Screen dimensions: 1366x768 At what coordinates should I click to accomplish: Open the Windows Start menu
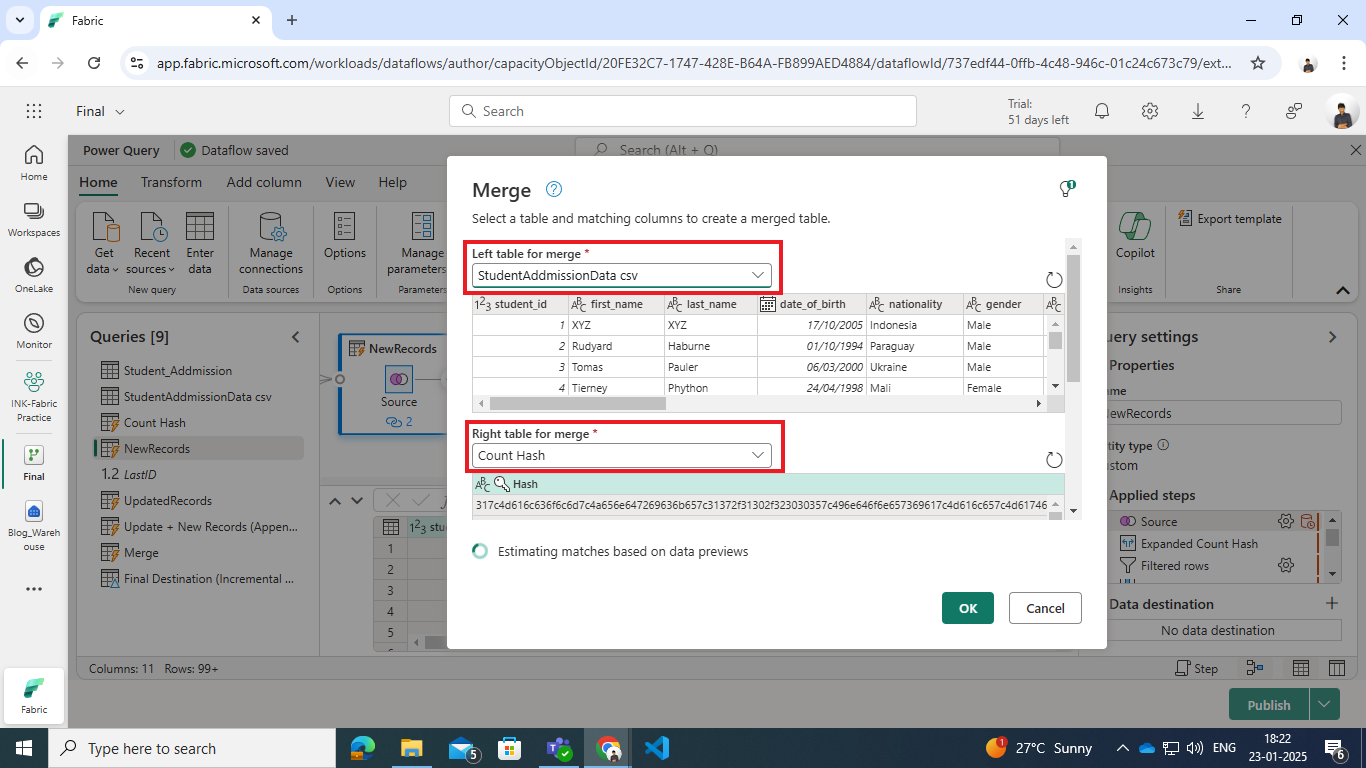(x=24, y=748)
